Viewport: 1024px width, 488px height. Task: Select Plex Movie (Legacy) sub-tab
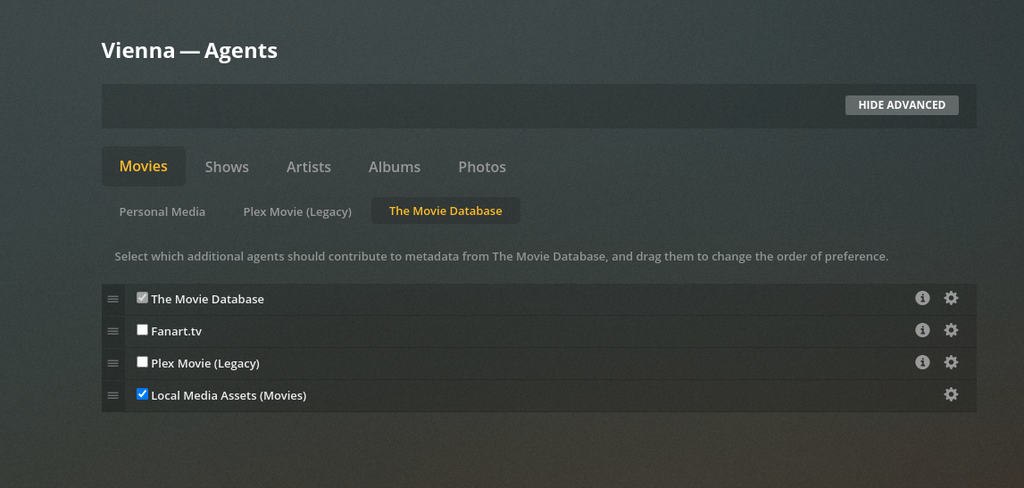click(297, 211)
